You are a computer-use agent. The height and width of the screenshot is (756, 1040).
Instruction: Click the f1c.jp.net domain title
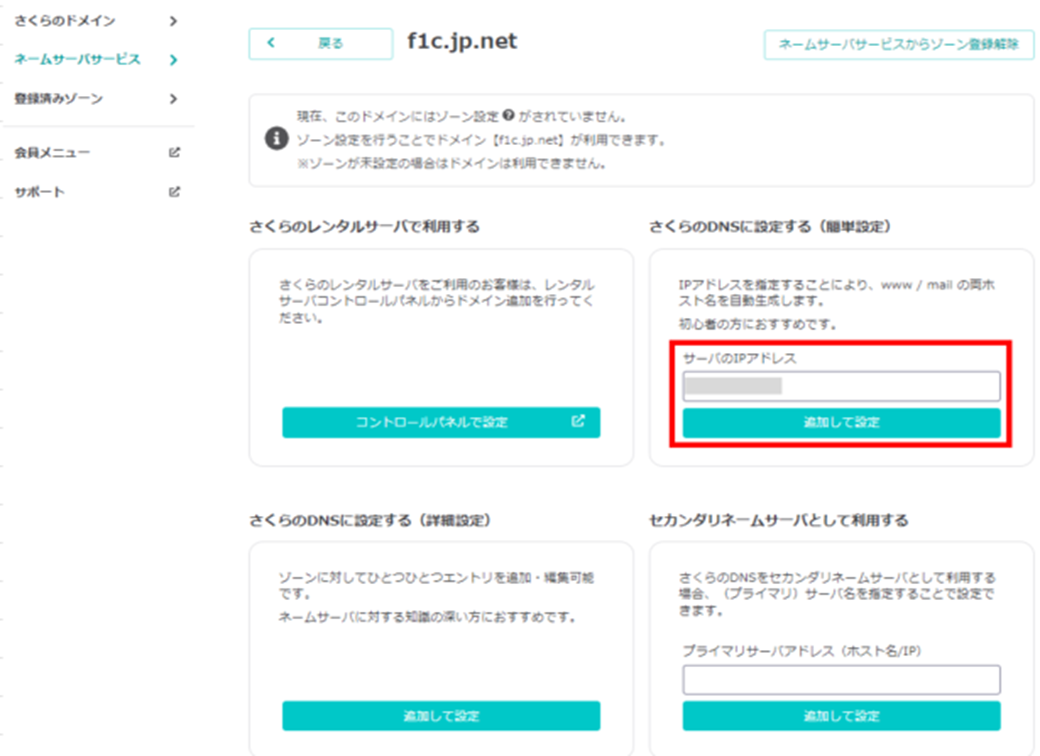[x=462, y=42]
